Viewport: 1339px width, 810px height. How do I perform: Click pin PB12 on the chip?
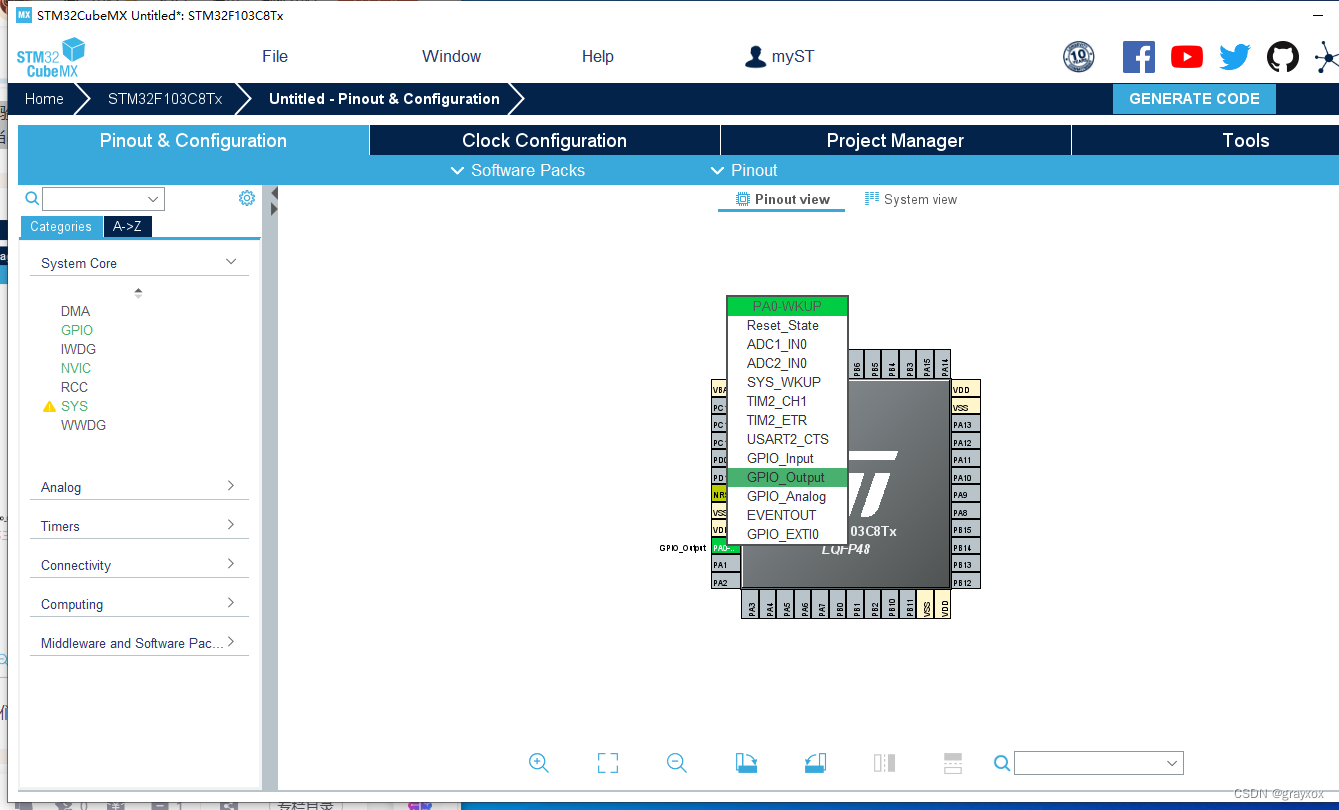pyautogui.click(x=966, y=582)
